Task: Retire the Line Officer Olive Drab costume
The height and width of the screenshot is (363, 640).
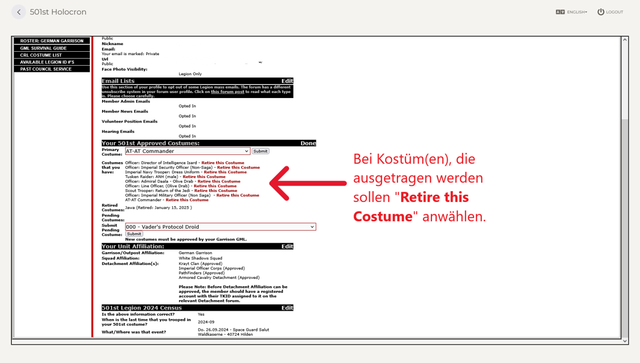Action: (215, 186)
